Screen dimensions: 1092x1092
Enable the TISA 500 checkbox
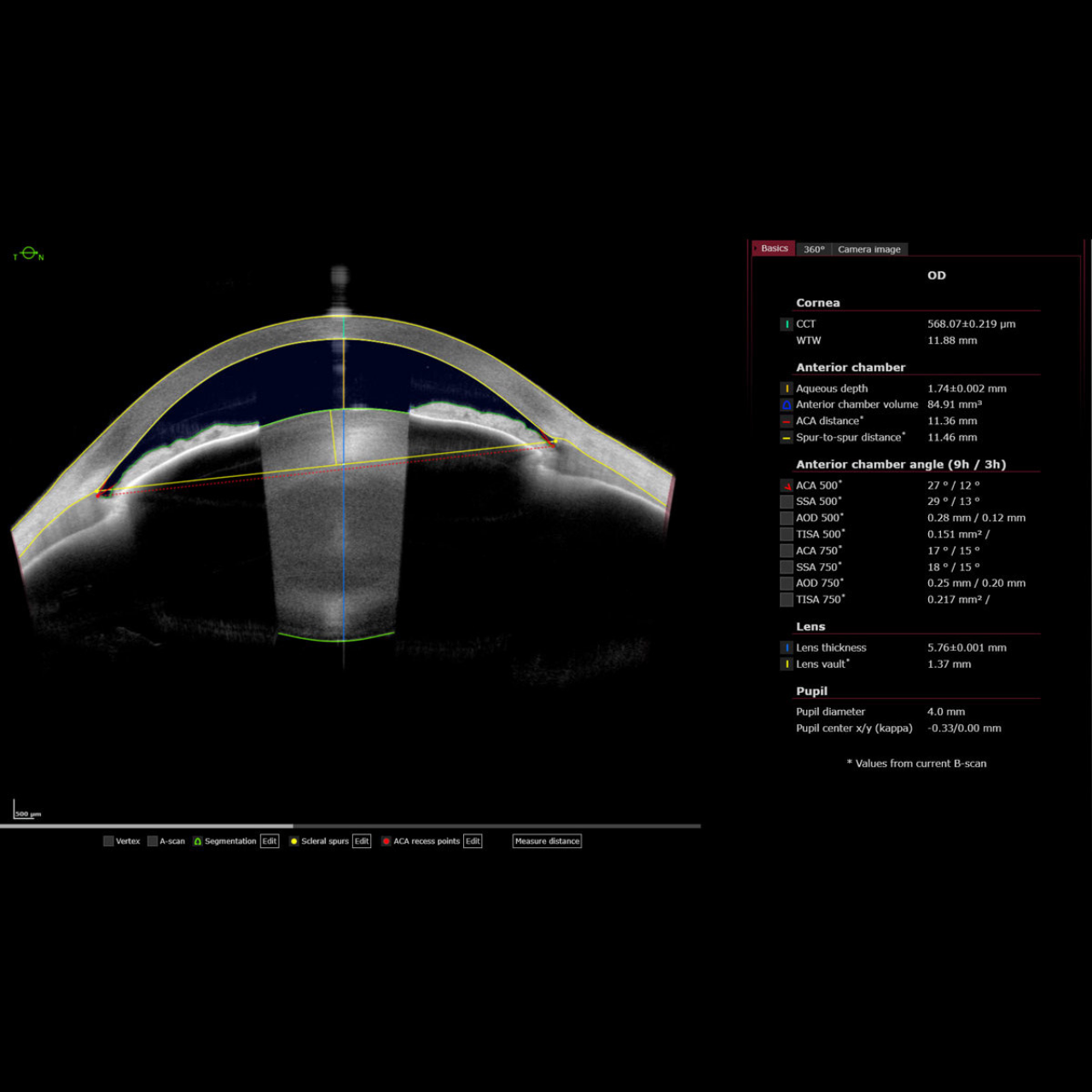click(787, 534)
